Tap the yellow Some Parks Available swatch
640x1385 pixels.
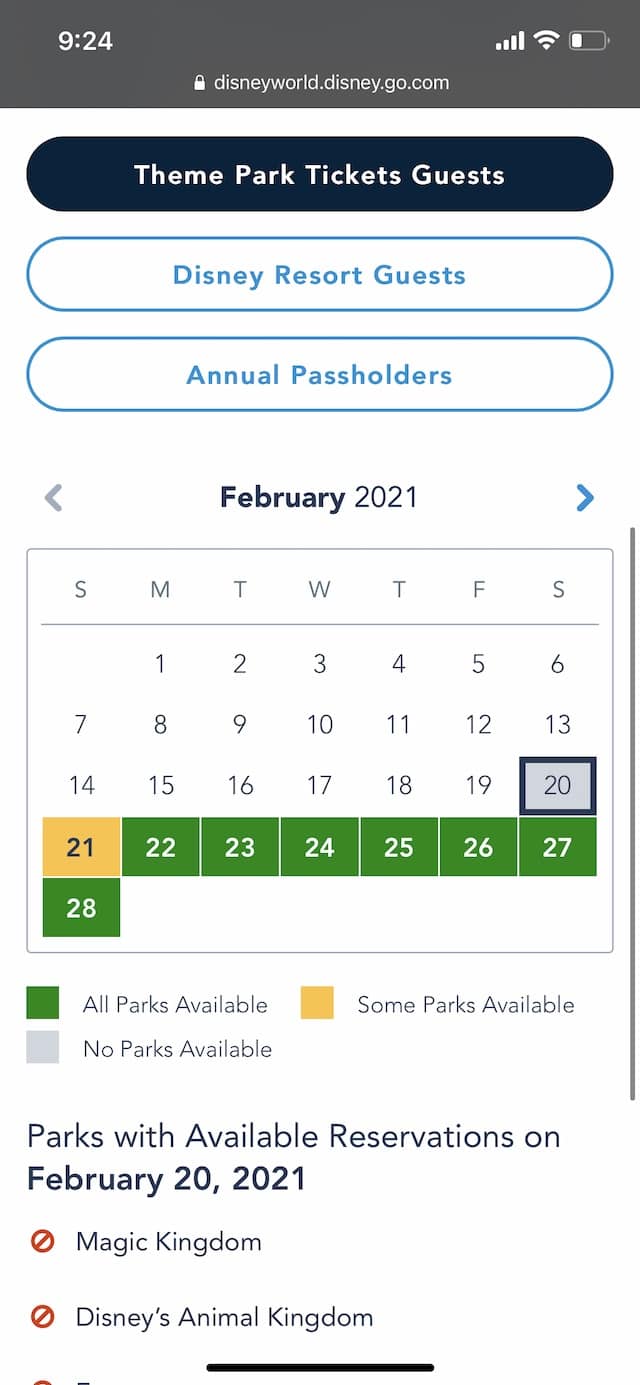(x=317, y=1003)
